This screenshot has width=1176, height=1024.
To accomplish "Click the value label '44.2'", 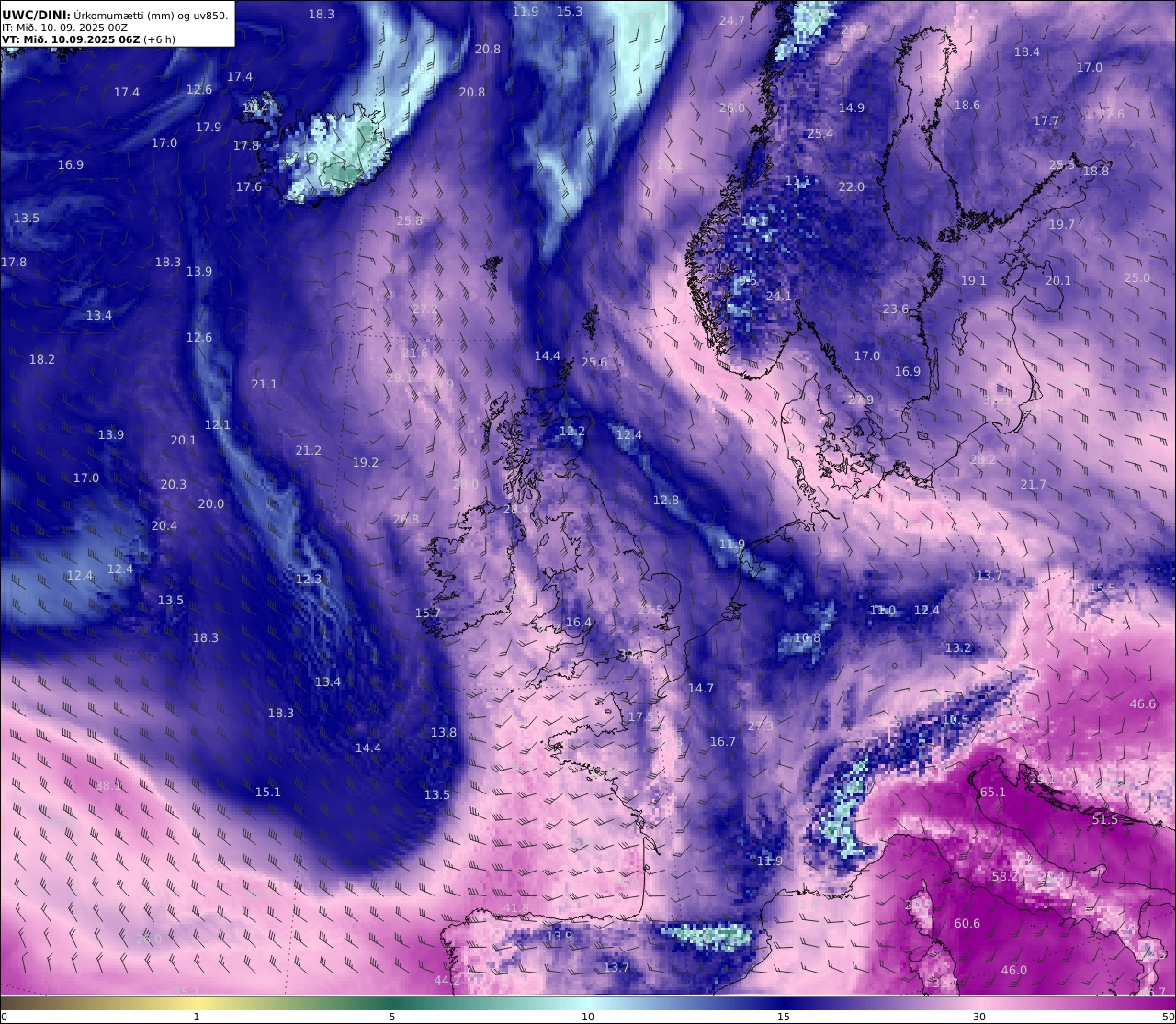I will [447, 980].
